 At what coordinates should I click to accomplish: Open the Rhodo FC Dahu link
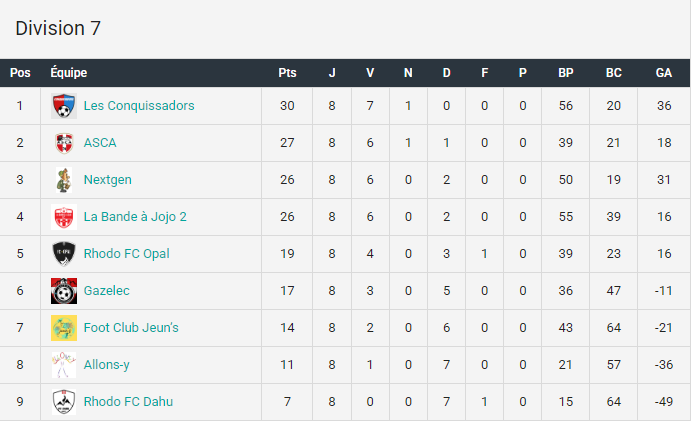pyautogui.click(x=128, y=402)
